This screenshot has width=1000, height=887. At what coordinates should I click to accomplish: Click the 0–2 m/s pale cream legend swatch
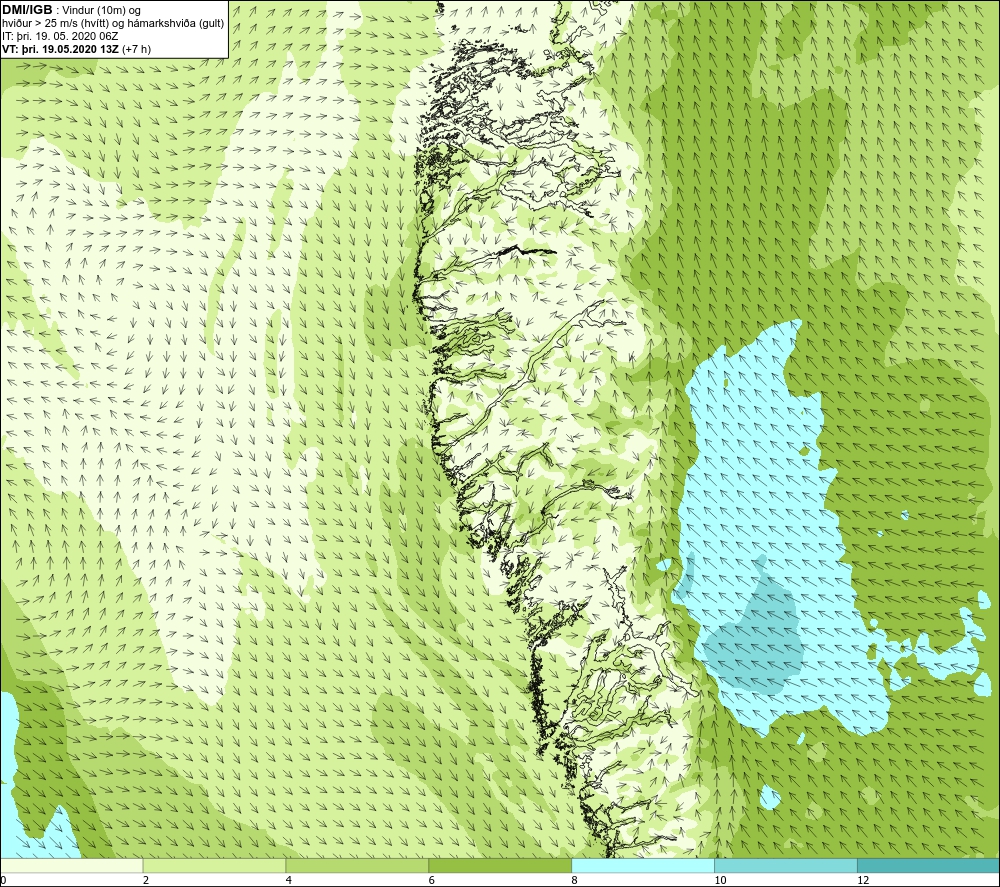click(71, 865)
